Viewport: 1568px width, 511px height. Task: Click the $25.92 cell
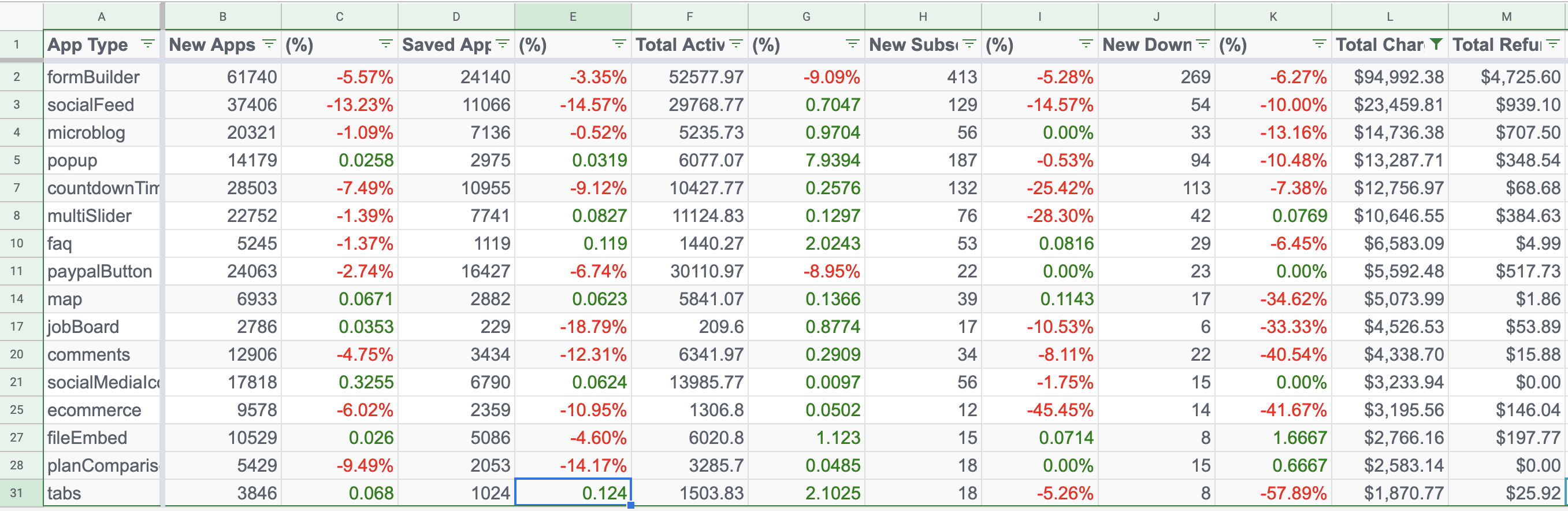click(x=1506, y=493)
